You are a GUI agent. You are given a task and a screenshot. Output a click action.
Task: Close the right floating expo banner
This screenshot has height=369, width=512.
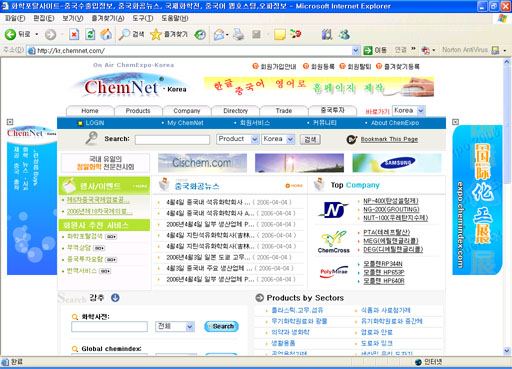[455, 122]
